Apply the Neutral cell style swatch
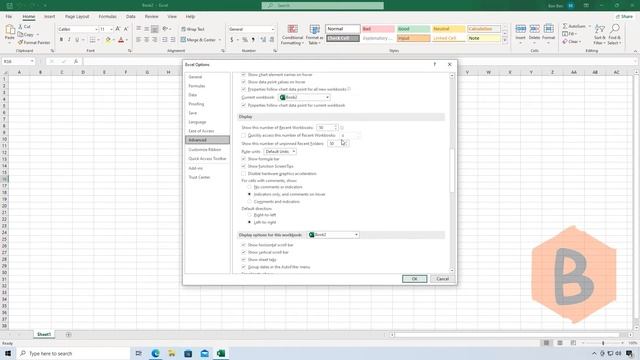The image size is (640, 360). [x=448, y=29]
